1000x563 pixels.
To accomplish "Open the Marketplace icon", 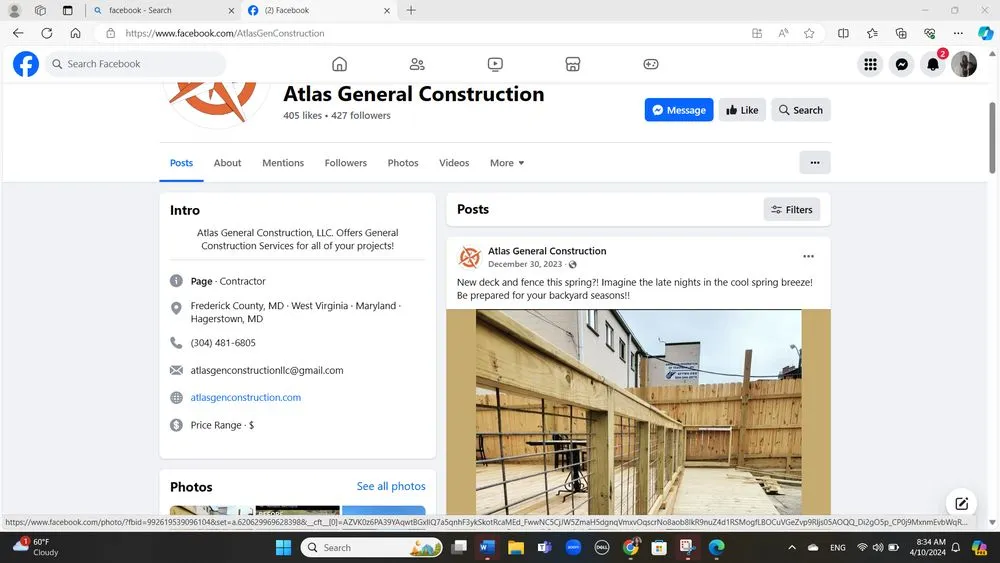I will [573, 64].
